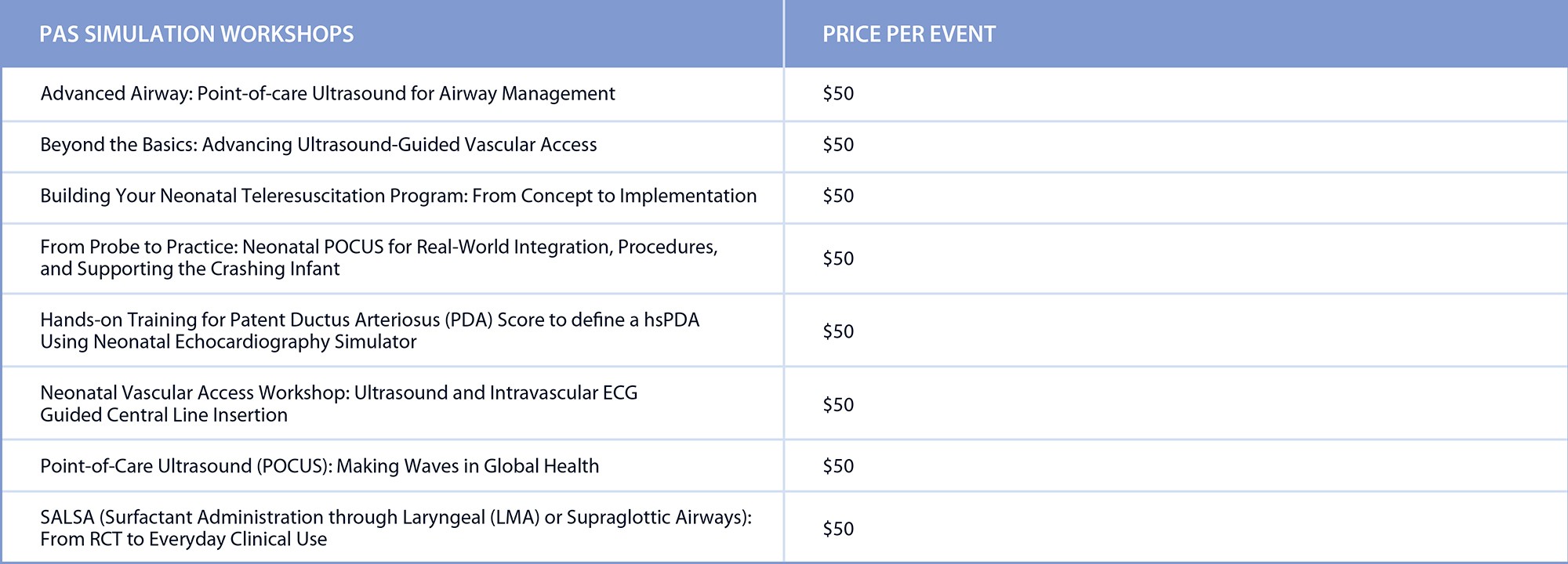Click the From Probe to Practice workshop
Screen dimensions: 1568x564
[x=379, y=248]
